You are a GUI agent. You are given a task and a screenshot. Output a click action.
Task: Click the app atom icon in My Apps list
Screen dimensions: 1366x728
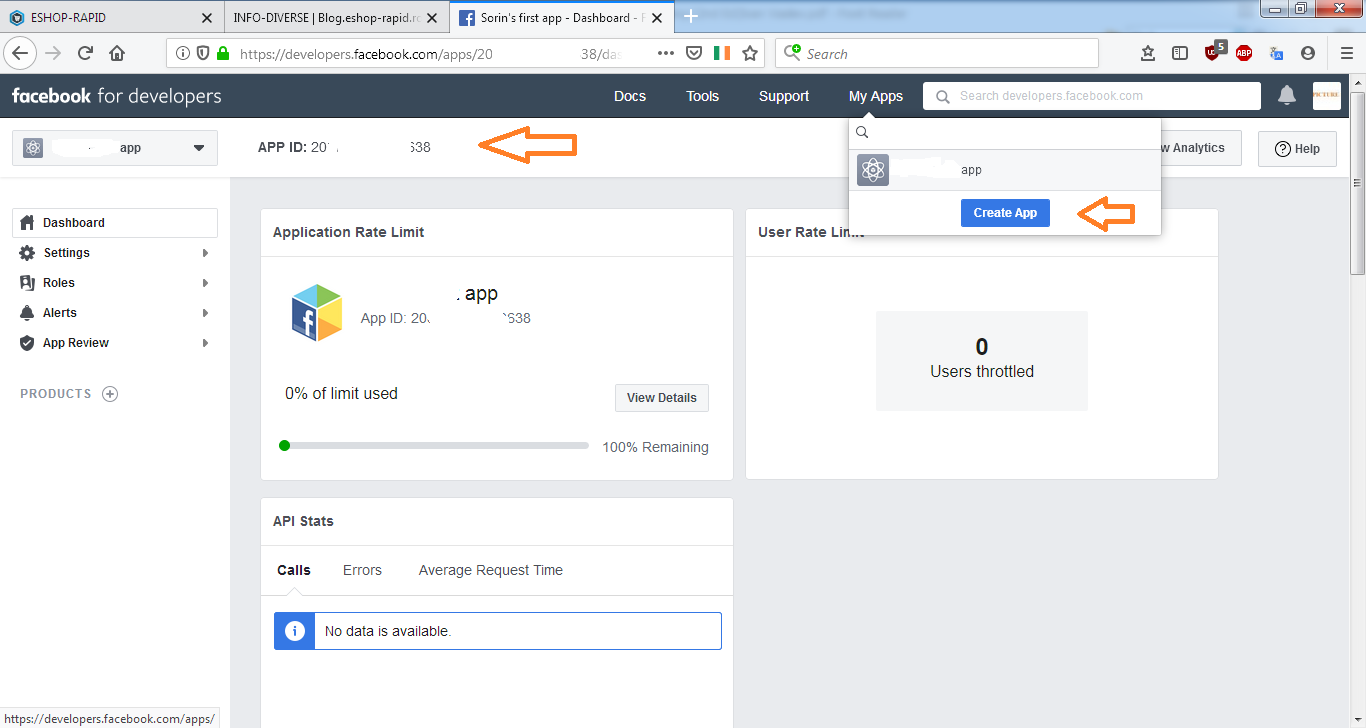[873, 170]
